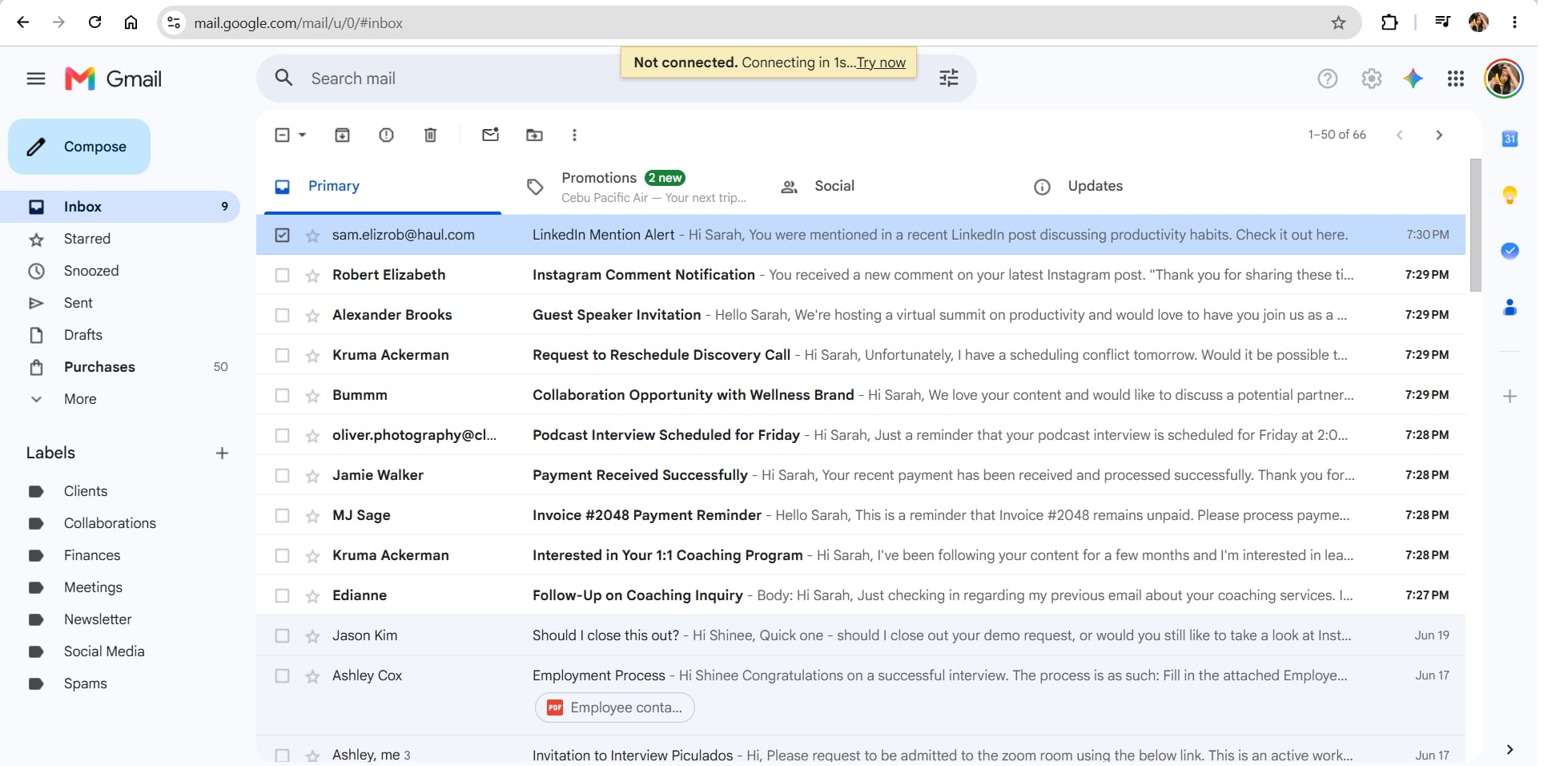This screenshot has width=1568, height=766.
Task: Open the search options filter icon
Action: point(949,78)
